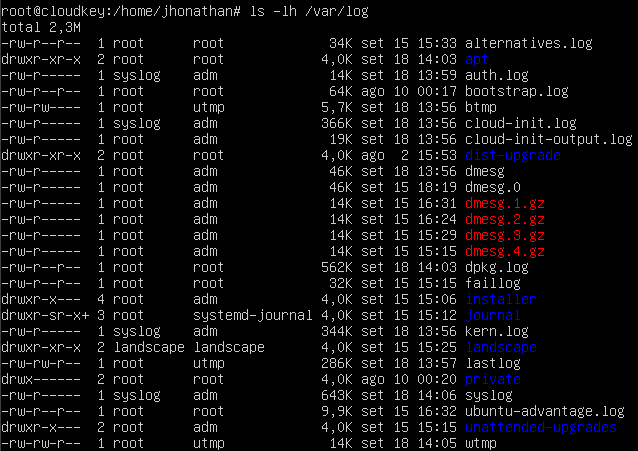Click the systemd-journal group text
Image resolution: width=638 pixels, height=451 pixels.
252,316
